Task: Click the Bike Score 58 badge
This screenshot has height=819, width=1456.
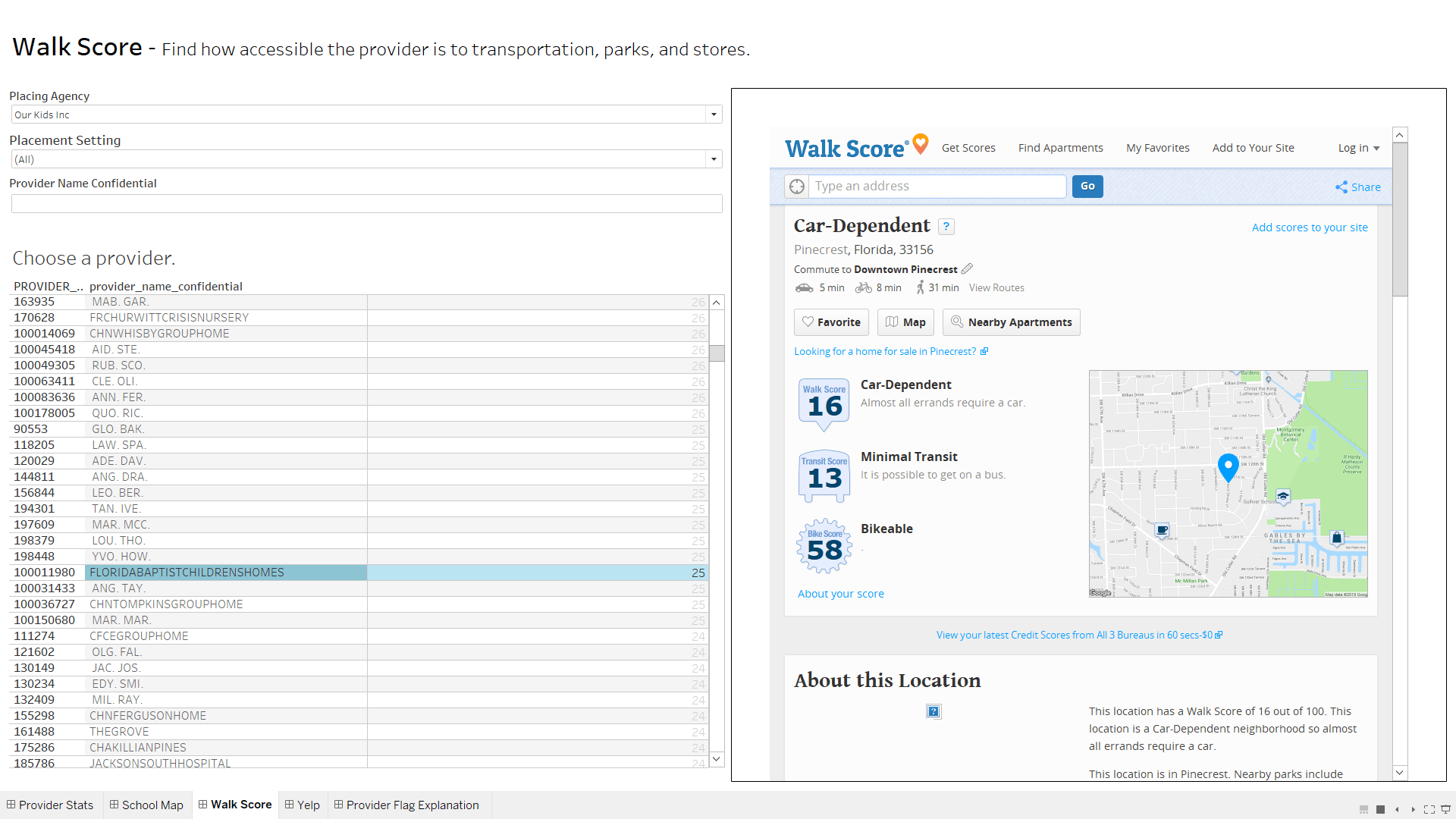Action: pos(824,546)
